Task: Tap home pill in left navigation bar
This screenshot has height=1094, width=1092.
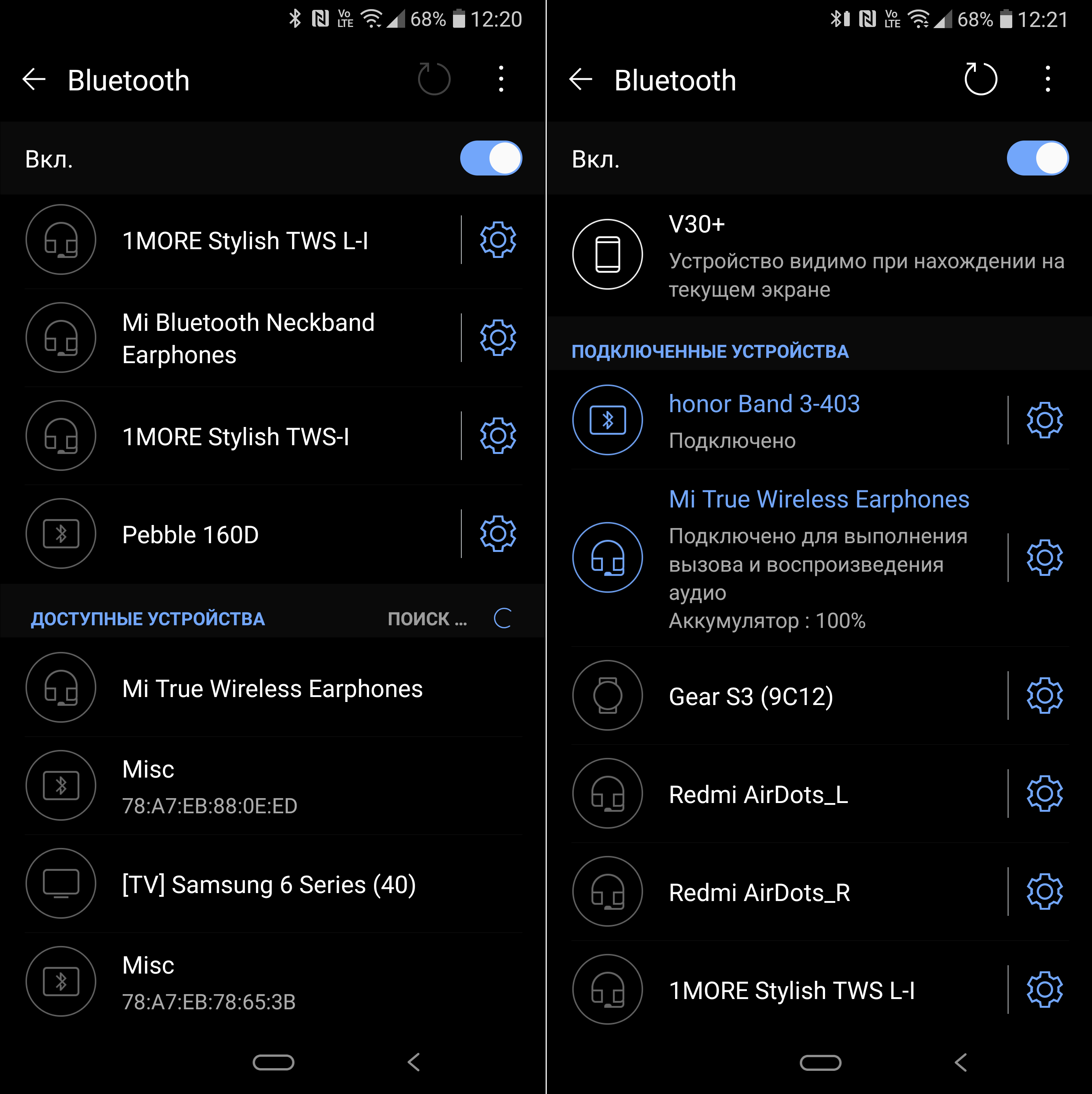Action: point(273,1062)
